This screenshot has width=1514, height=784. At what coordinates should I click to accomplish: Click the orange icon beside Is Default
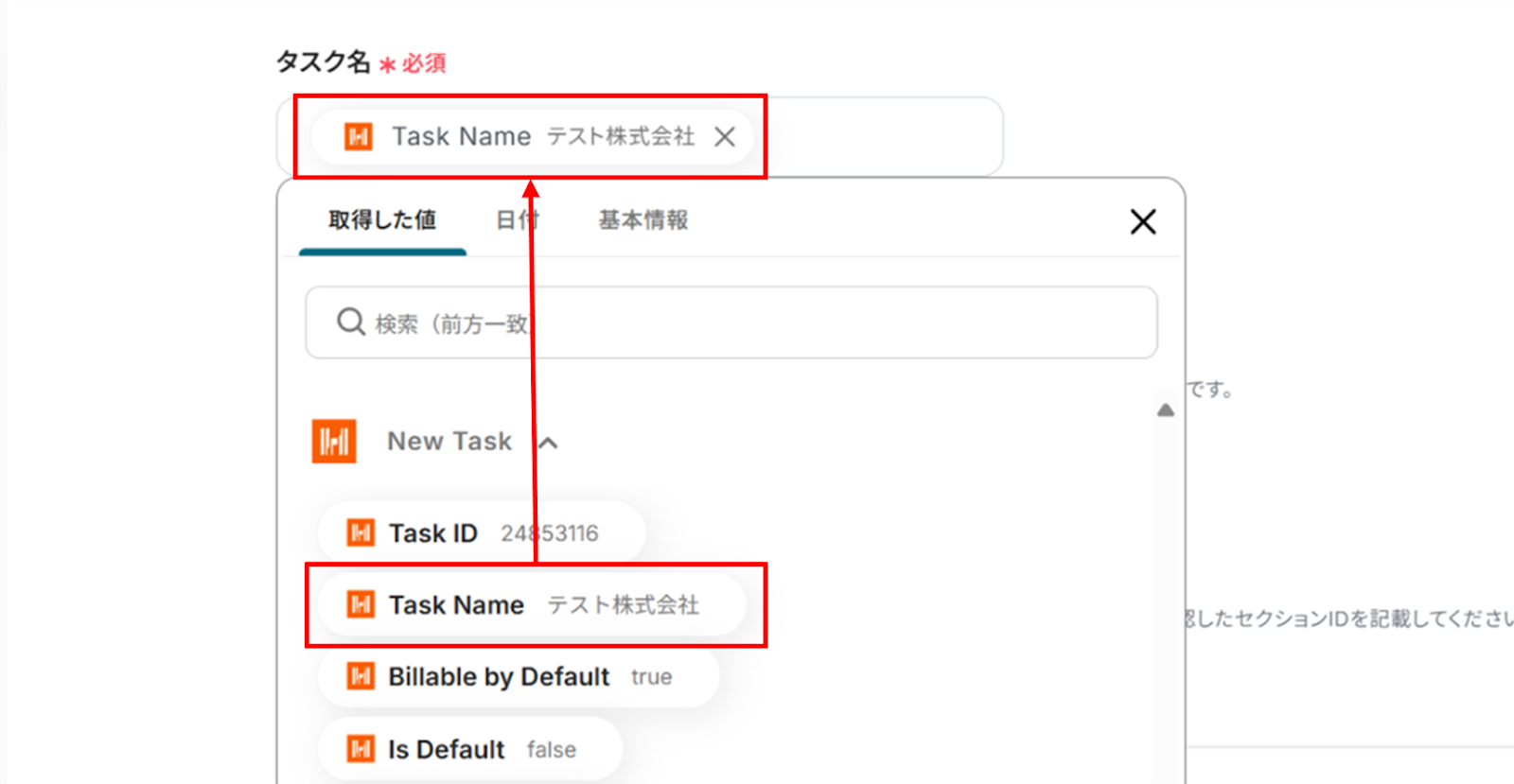point(361,750)
